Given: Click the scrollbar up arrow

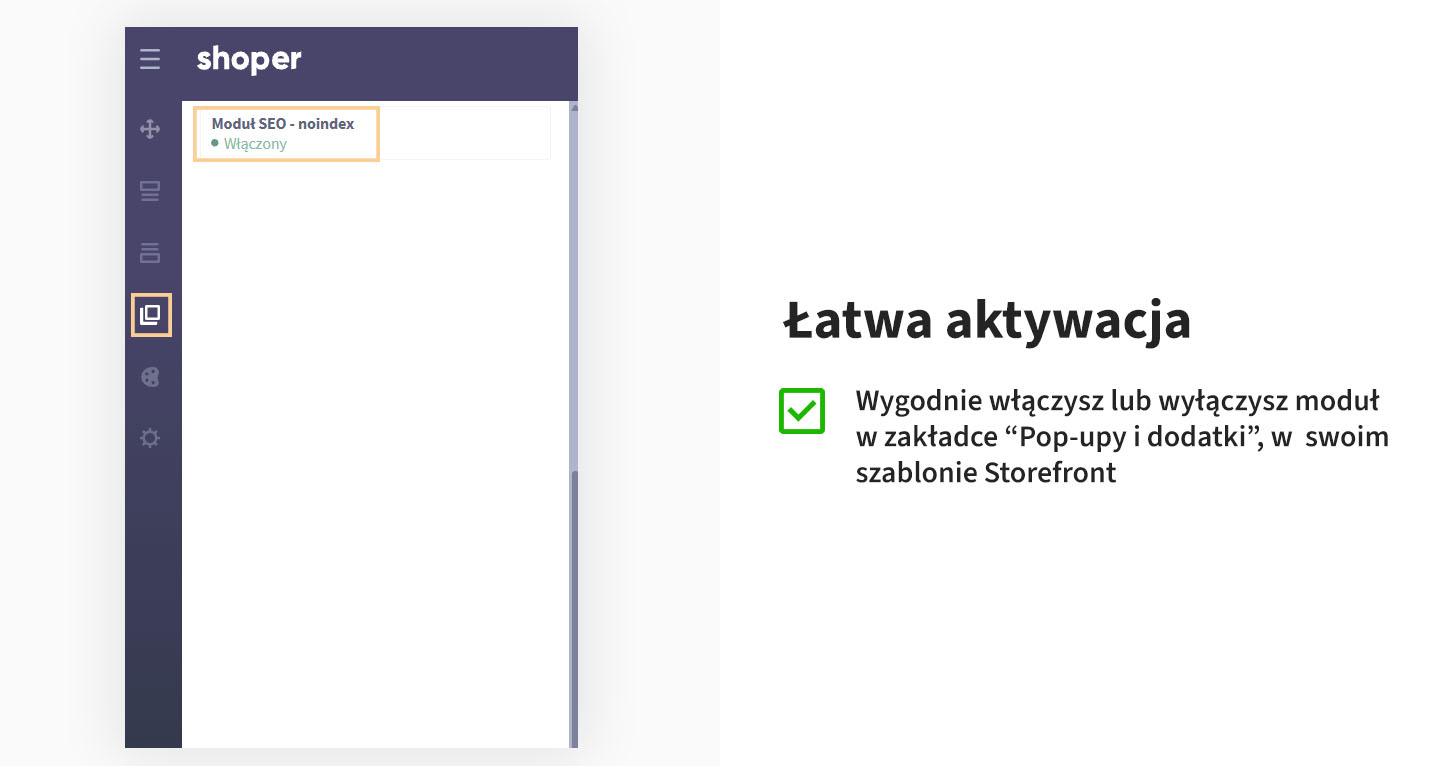Looking at the screenshot, I should point(574,107).
